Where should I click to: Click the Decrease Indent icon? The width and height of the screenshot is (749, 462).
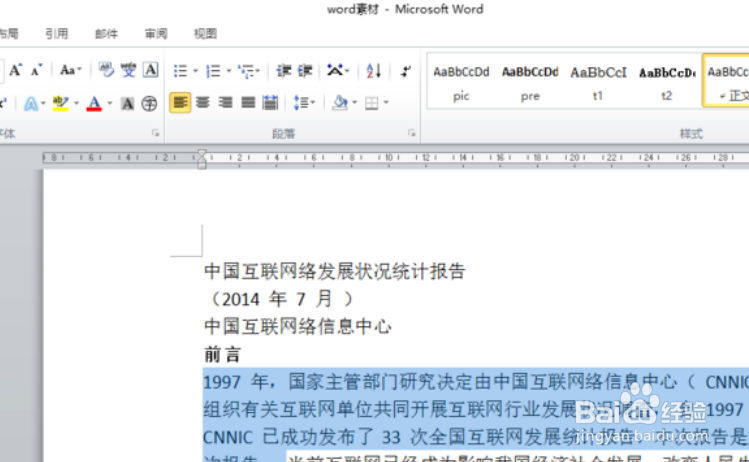pos(284,71)
